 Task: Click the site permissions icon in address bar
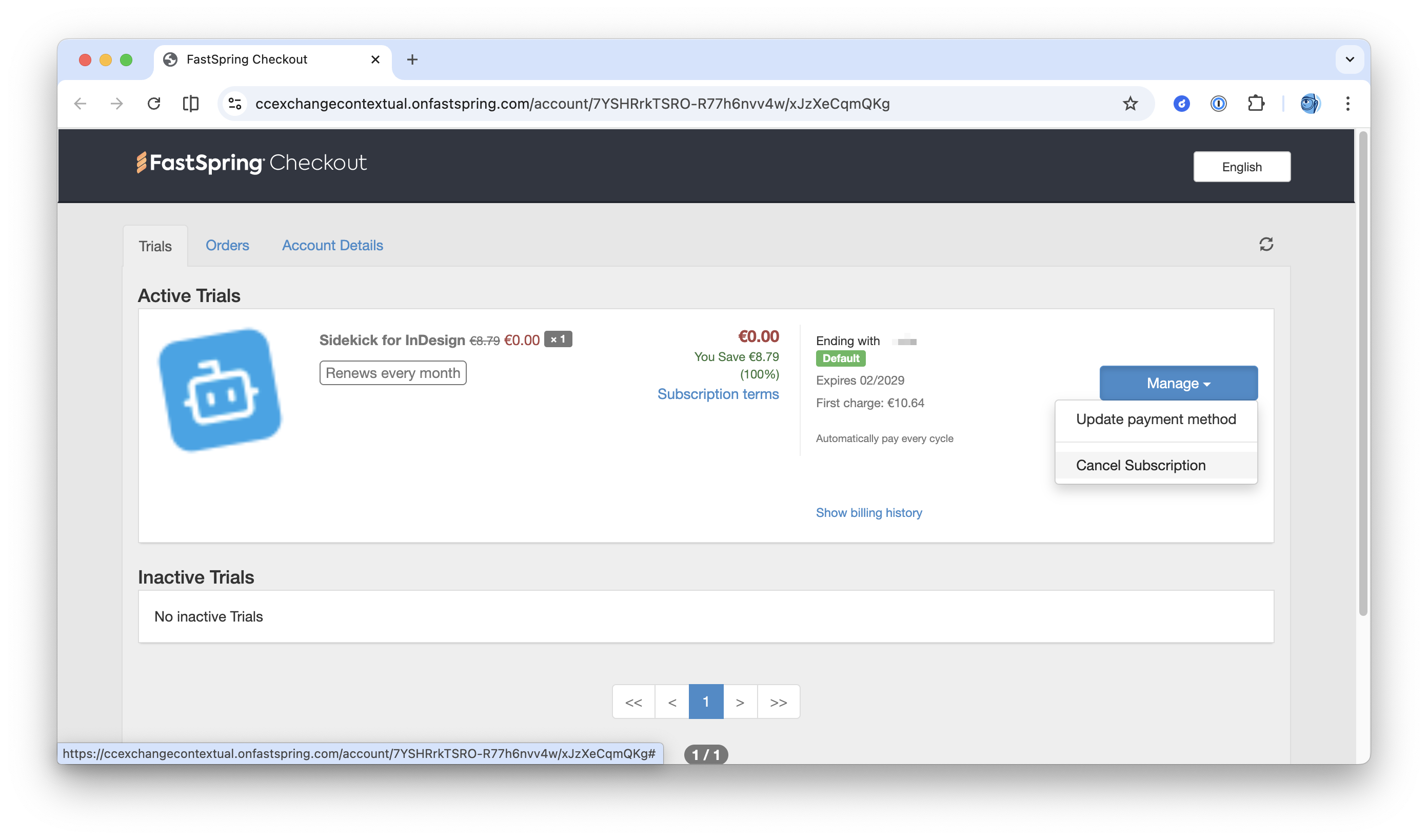coord(234,104)
